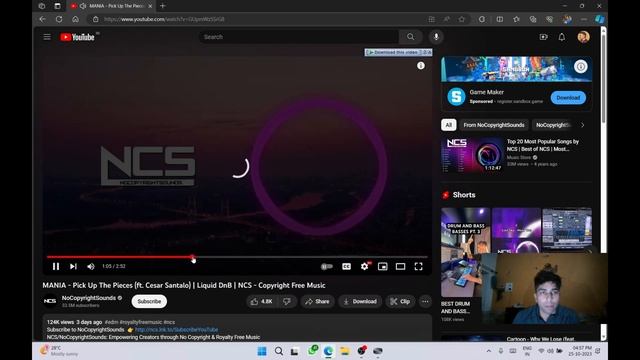Viewport: 640px width, 360px height.
Task: Go back in the browser
Action: 42,19
